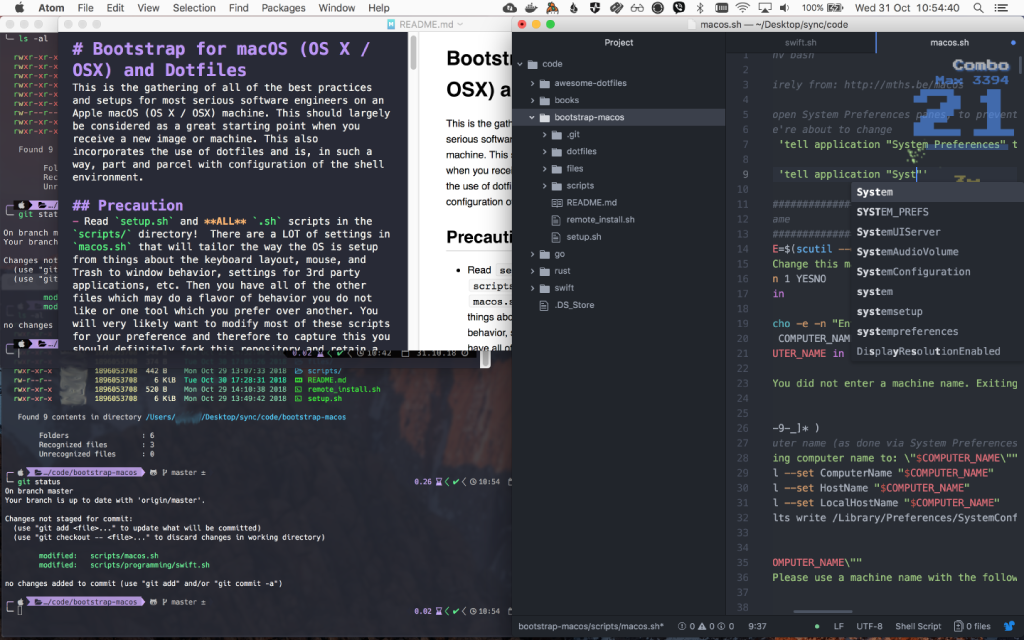Expand the .git folder chevron
The height and width of the screenshot is (640, 1024).
pos(545,135)
